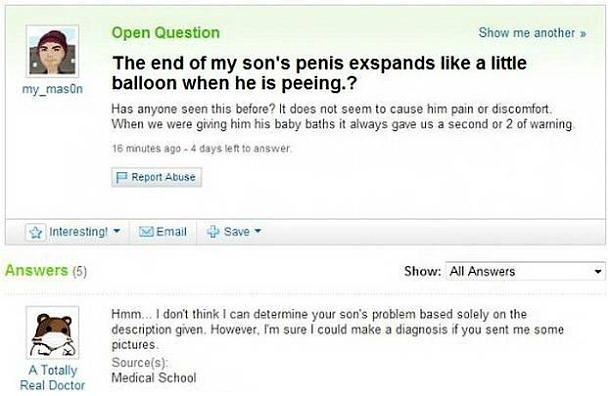Screen dimensions: 610x396
Task: Click the arrow of All Answers selector
Action: (x=598, y=272)
